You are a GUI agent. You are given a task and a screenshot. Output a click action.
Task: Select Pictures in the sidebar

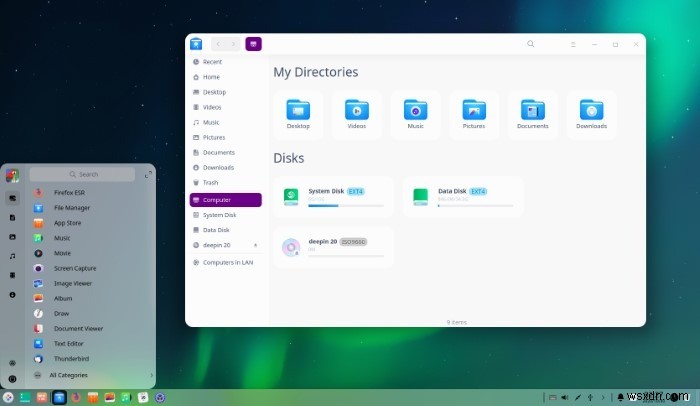pyautogui.click(x=225, y=138)
